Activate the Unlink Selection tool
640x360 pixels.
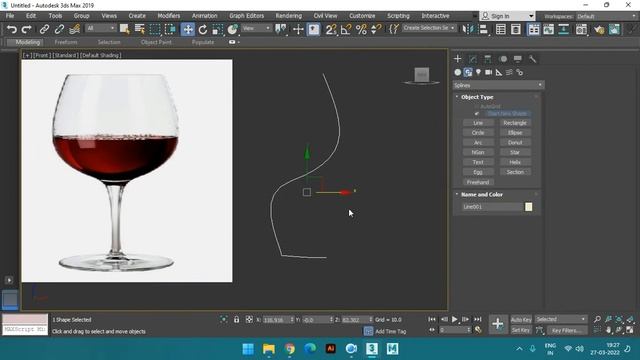tap(59, 29)
